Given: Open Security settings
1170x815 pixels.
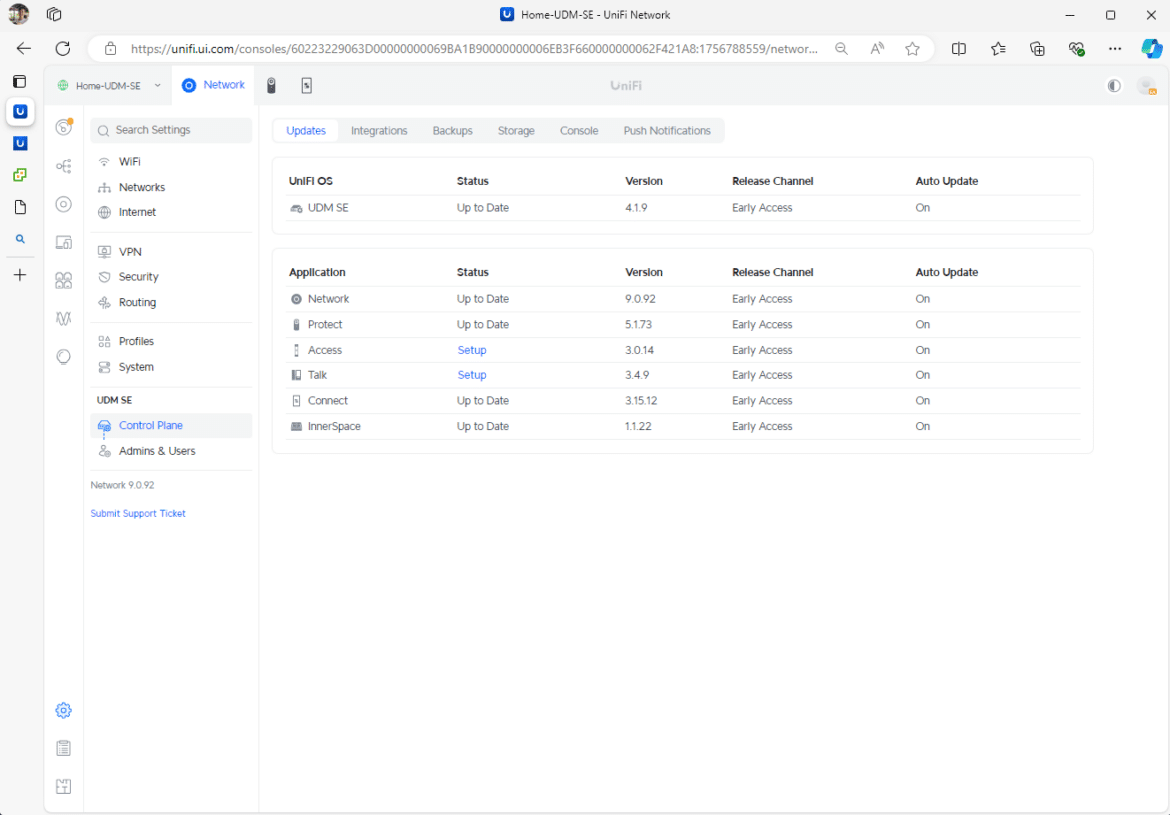Looking at the screenshot, I should [171, 277].
